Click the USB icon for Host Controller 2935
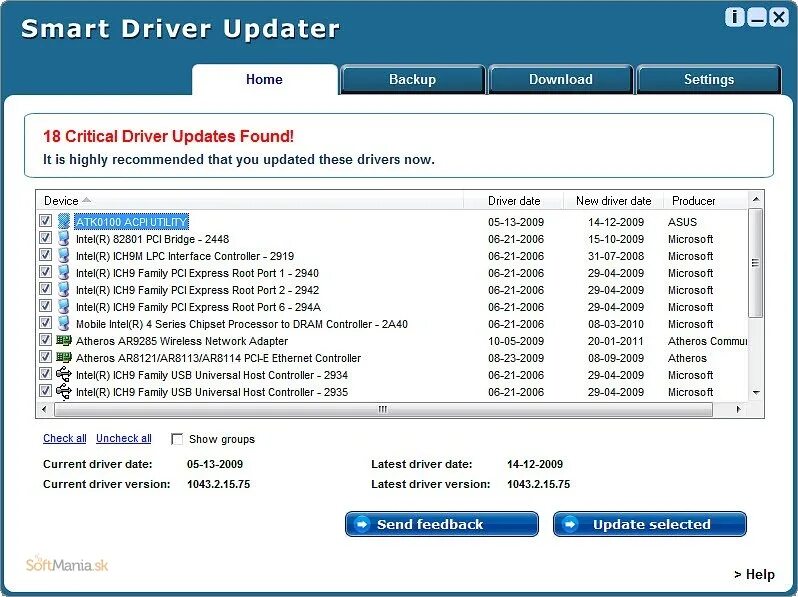The height and width of the screenshot is (597, 798). point(64,391)
